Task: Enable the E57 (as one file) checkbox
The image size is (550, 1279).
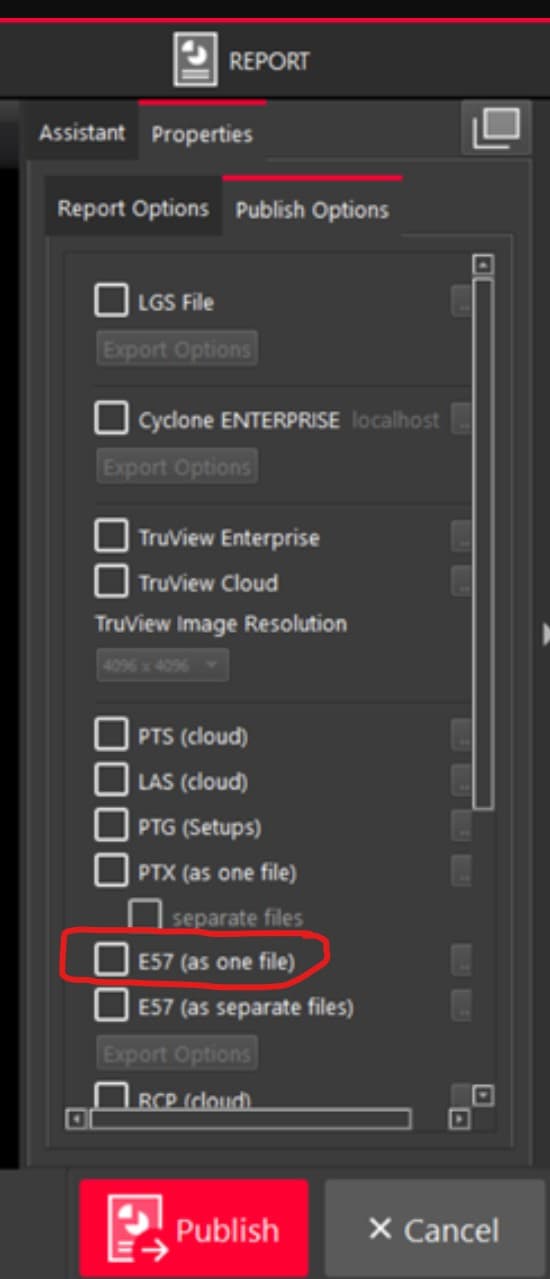Action: coord(111,961)
